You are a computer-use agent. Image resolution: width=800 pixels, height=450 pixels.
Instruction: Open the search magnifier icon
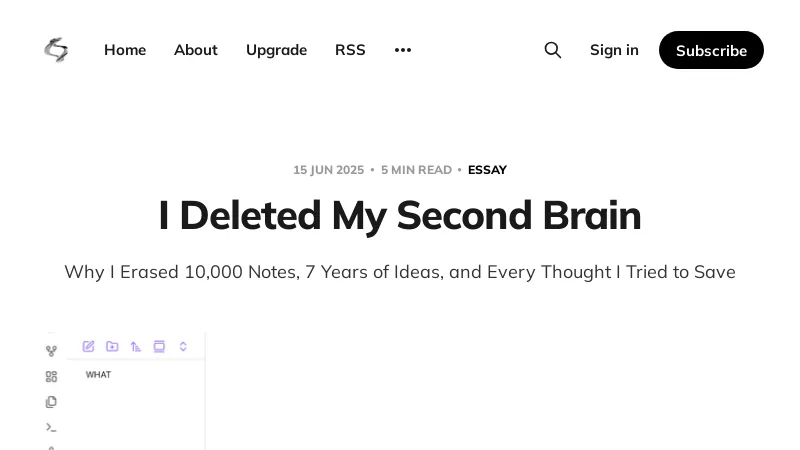tap(553, 50)
